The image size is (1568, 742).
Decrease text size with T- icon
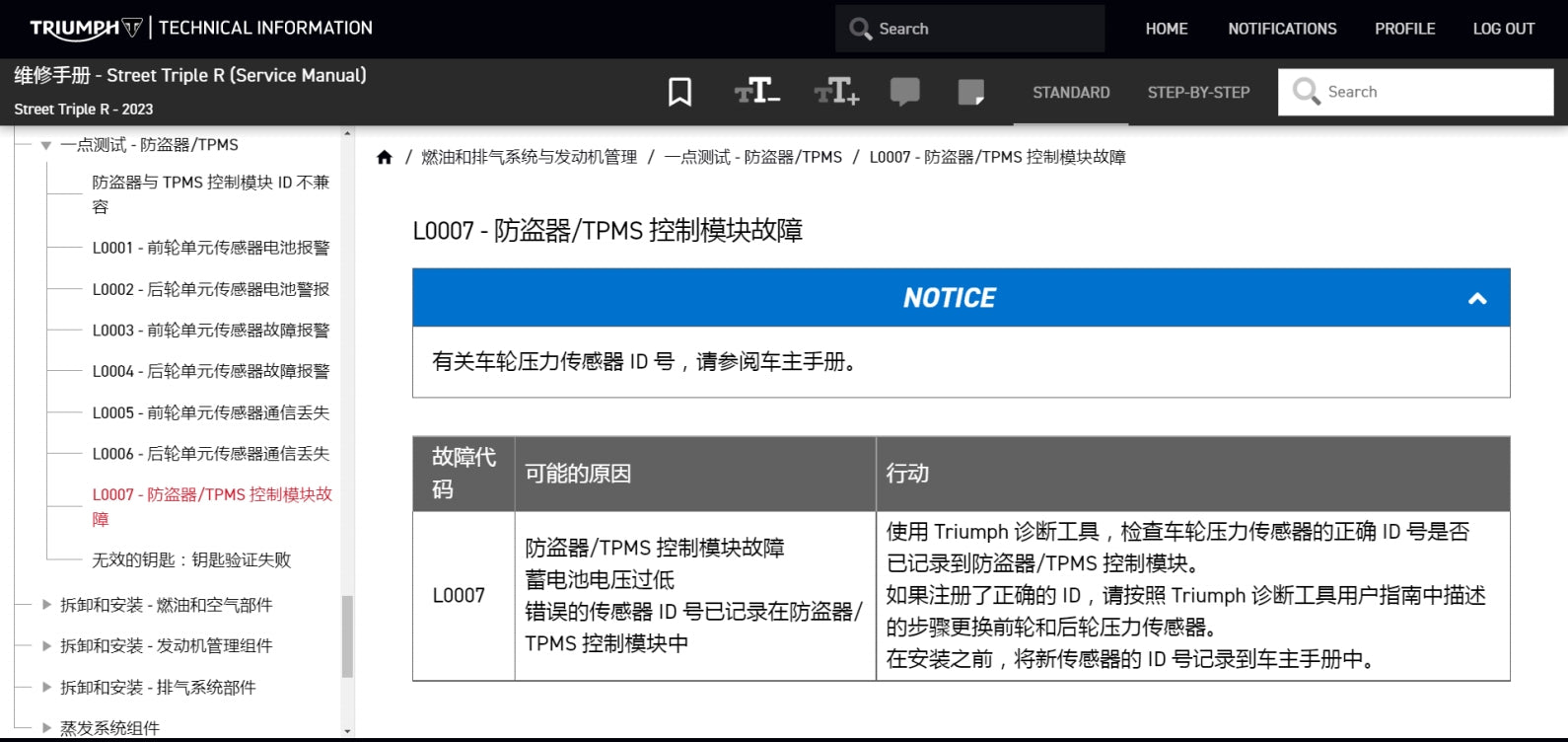[756, 92]
